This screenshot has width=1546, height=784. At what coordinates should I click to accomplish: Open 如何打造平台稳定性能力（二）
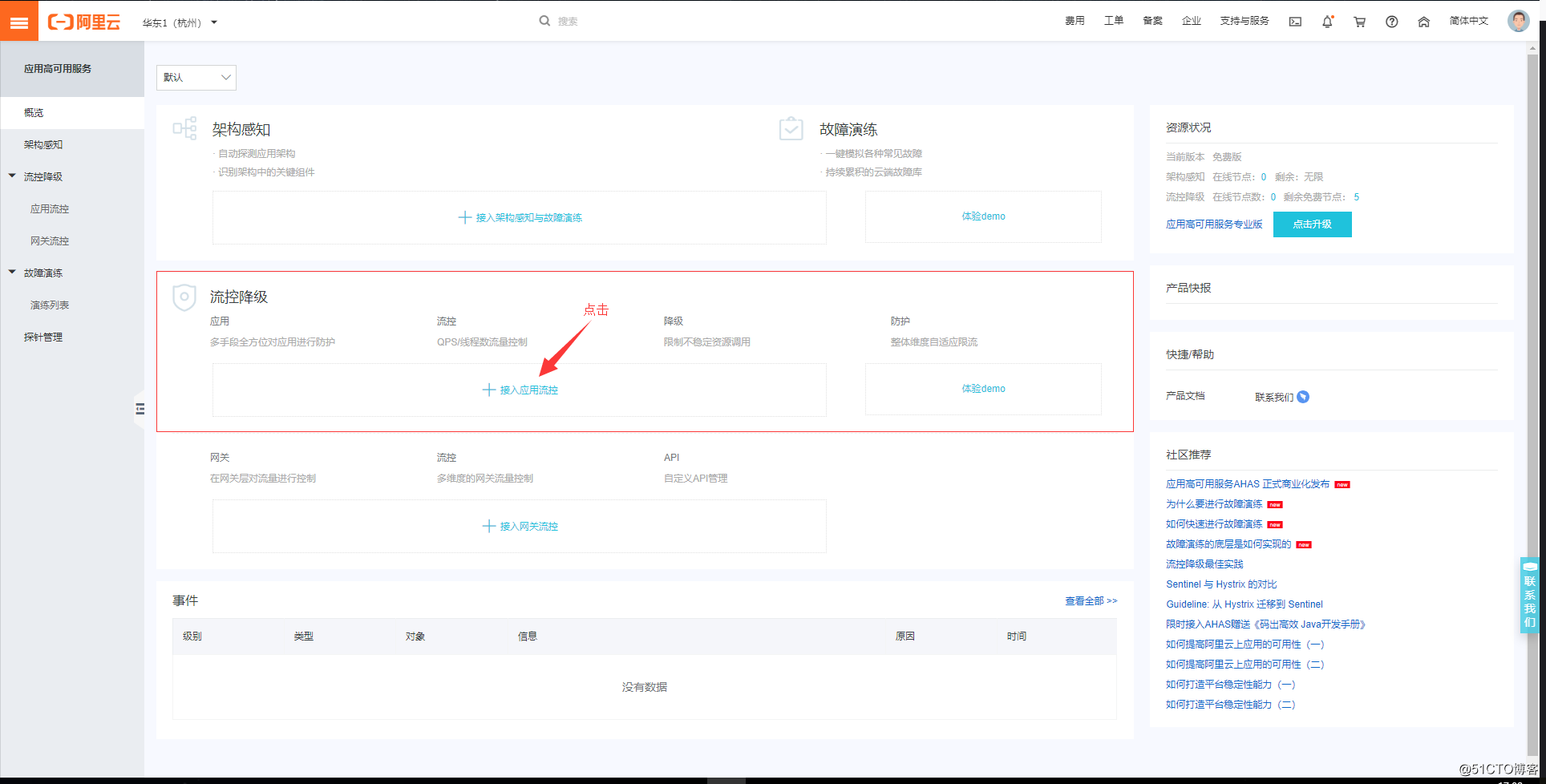[x=1231, y=705]
